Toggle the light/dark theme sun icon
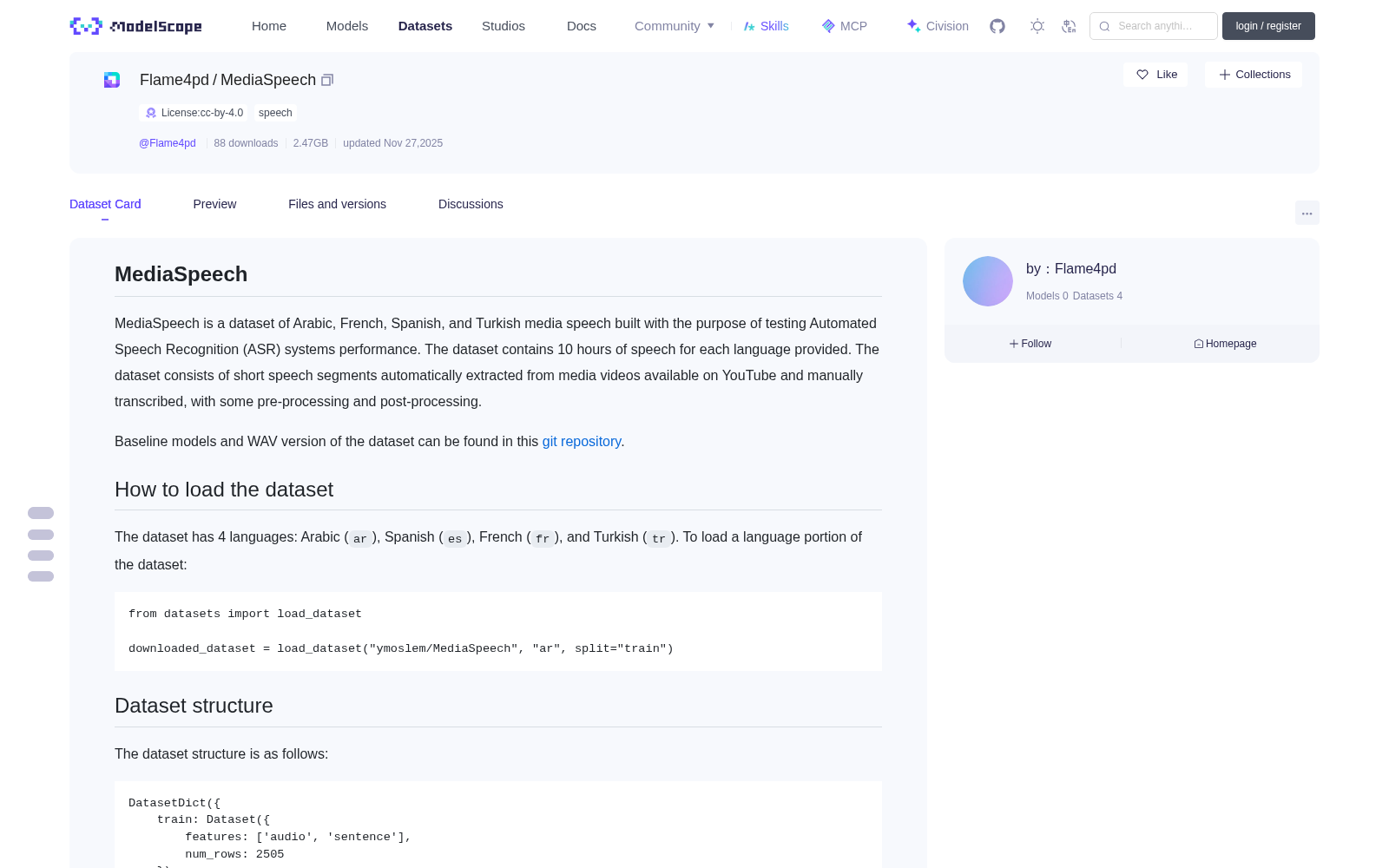 pos(1037,26)
